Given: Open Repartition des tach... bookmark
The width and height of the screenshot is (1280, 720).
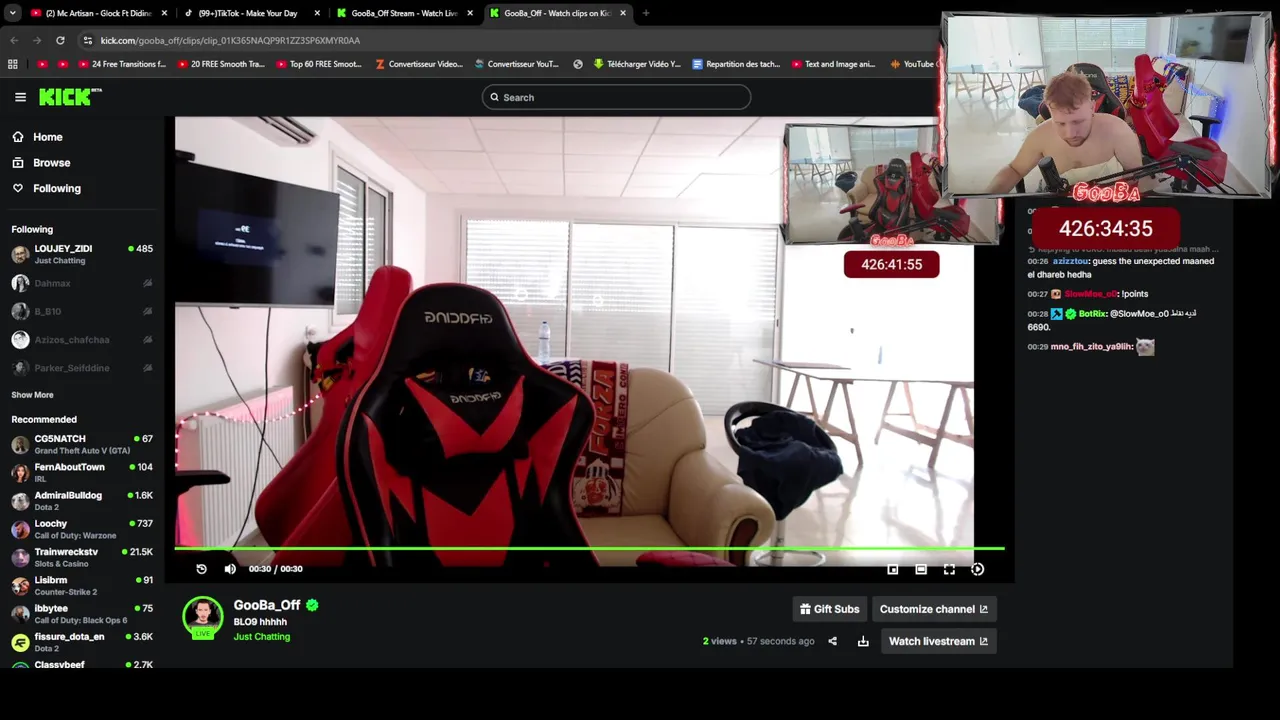Looking at the screenshot, I should click(736, 64).
